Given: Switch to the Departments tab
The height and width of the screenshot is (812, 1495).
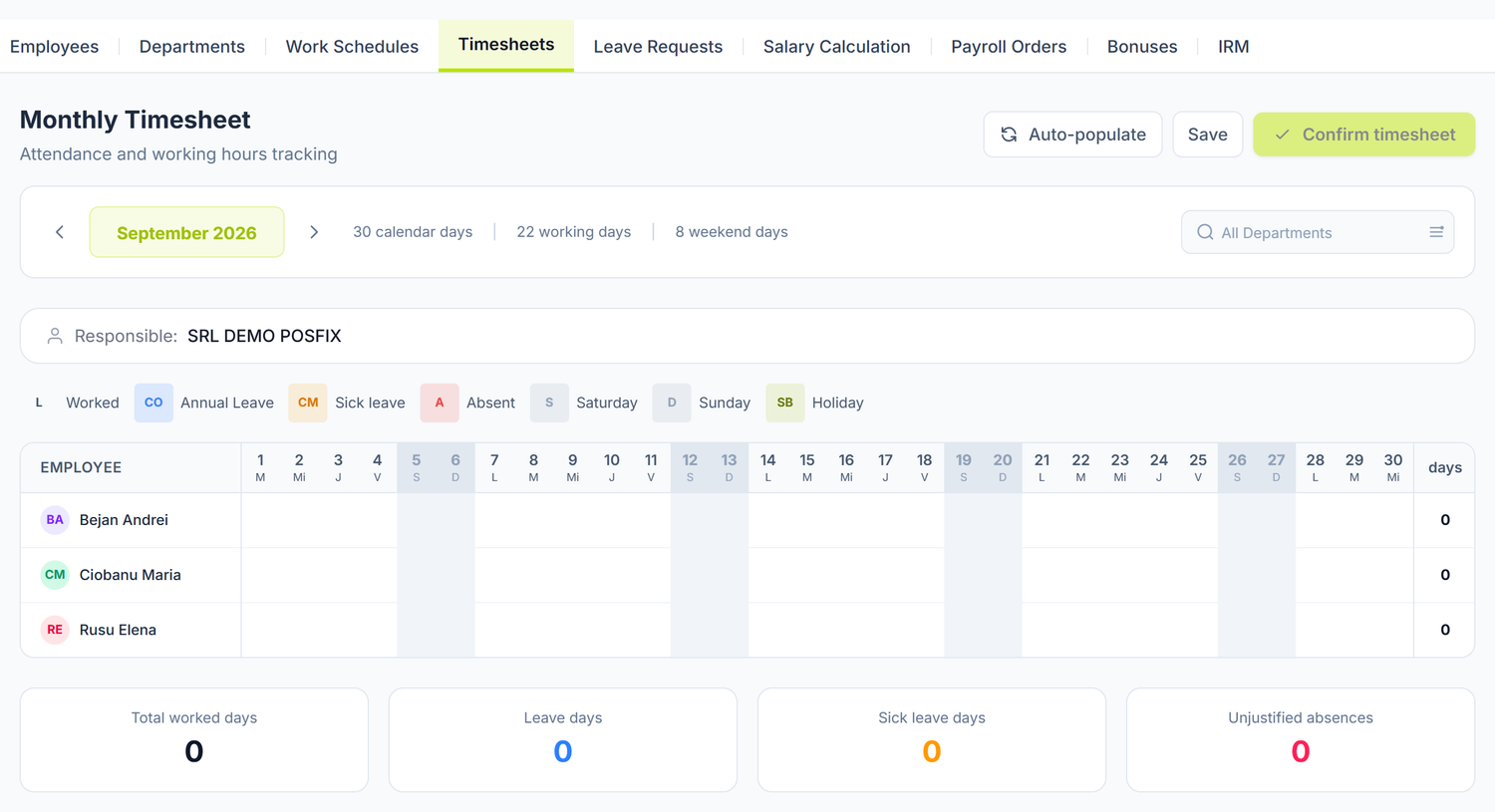Looking at the screenshot, I should pyautogui.click(x=192, y=47).
